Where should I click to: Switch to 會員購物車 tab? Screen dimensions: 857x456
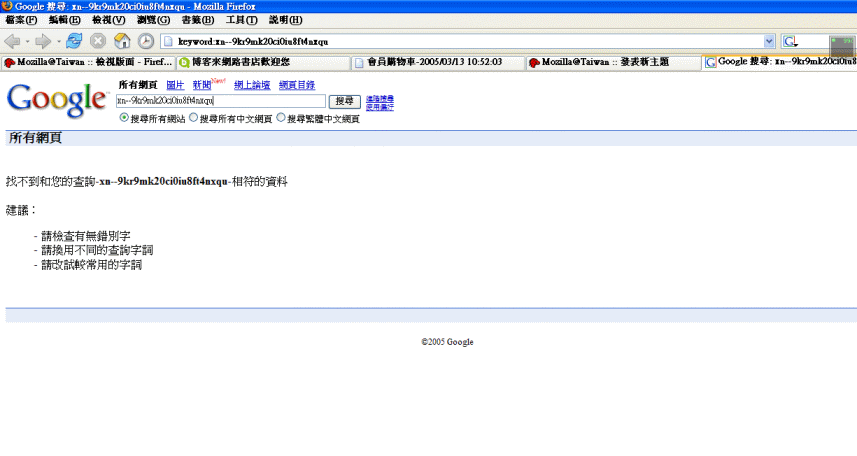438,62
